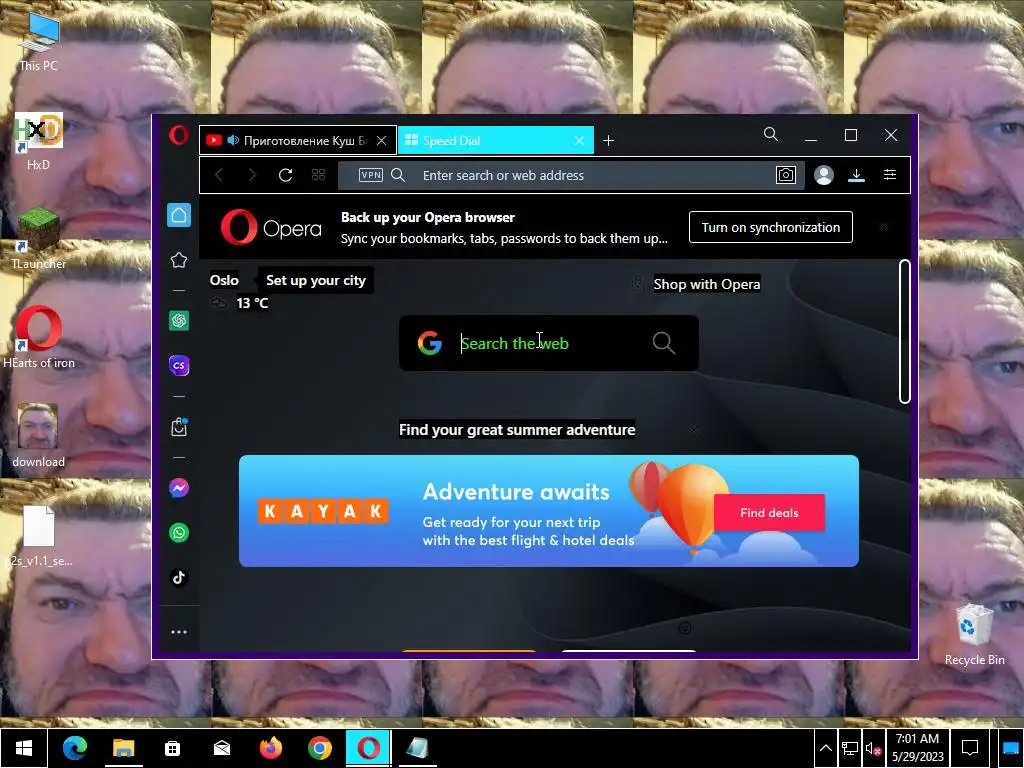Open the search tabs magnifier icon
Viewport: 1024px width, 768px height.
(x=771, y=135)
